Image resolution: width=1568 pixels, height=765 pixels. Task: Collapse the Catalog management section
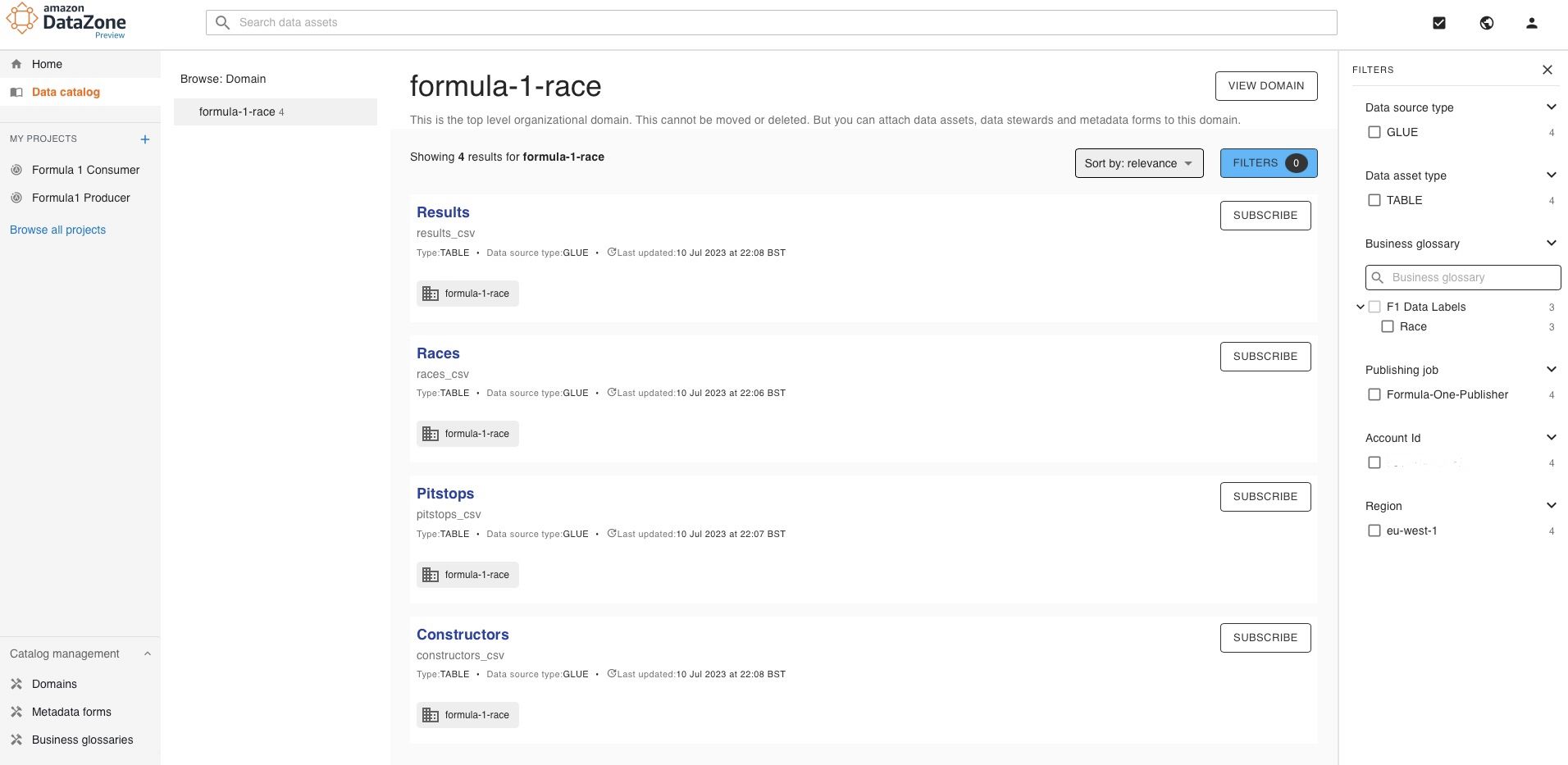point(148,653)
